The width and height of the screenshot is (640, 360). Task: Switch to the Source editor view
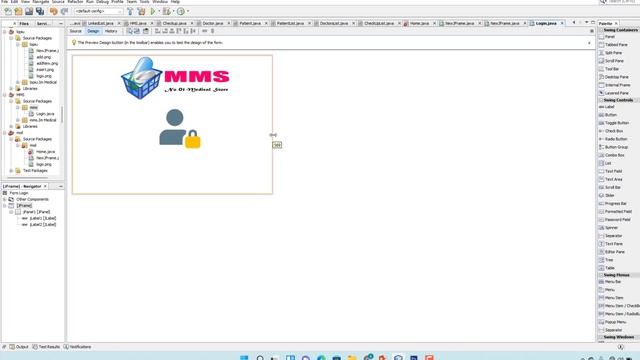pos(76,31)
